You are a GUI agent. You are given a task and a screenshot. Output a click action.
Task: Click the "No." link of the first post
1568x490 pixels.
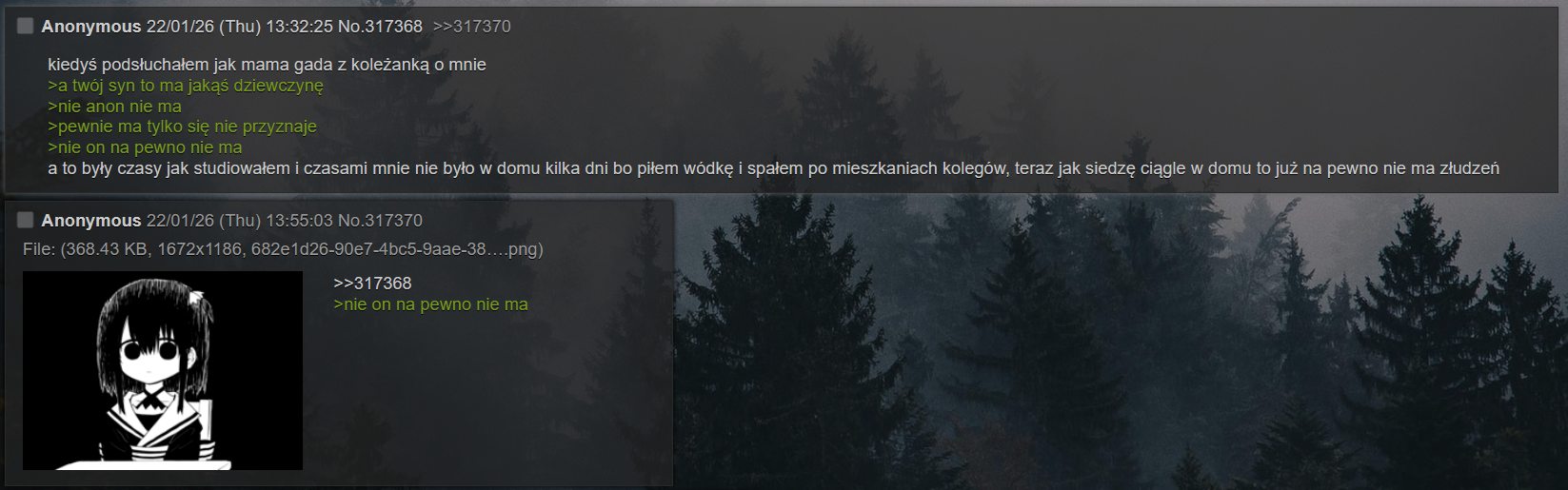point(350,27)
